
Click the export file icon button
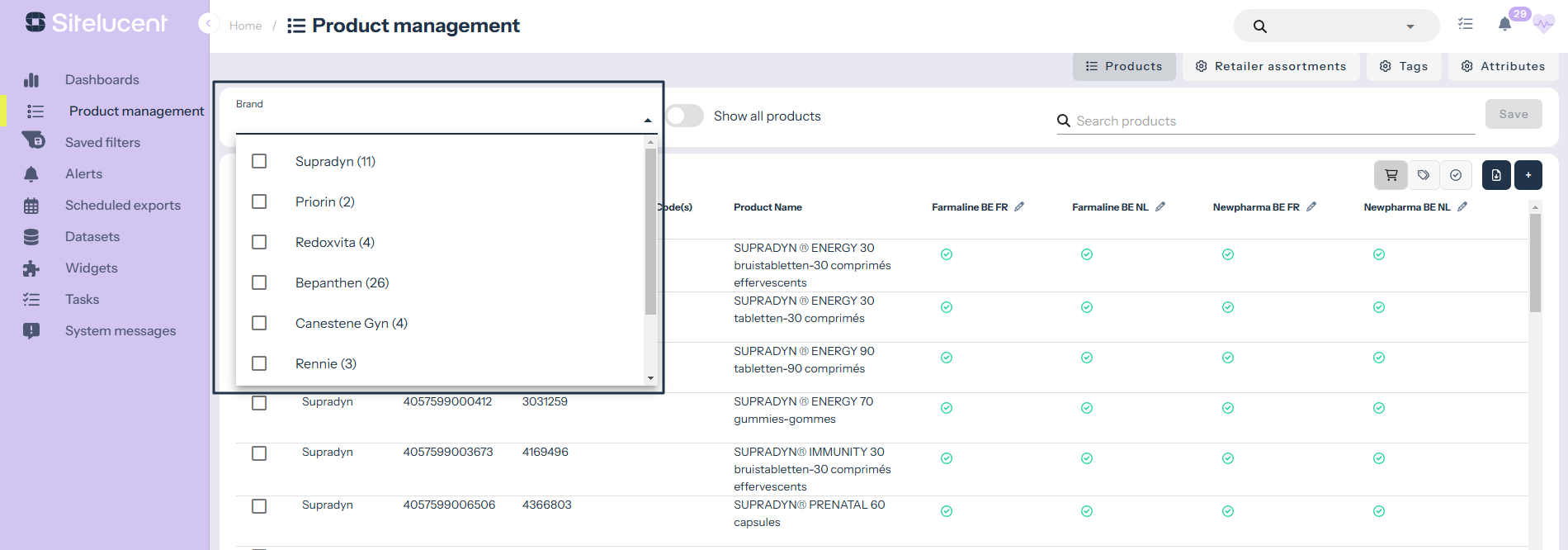(x=1496, y=175)
